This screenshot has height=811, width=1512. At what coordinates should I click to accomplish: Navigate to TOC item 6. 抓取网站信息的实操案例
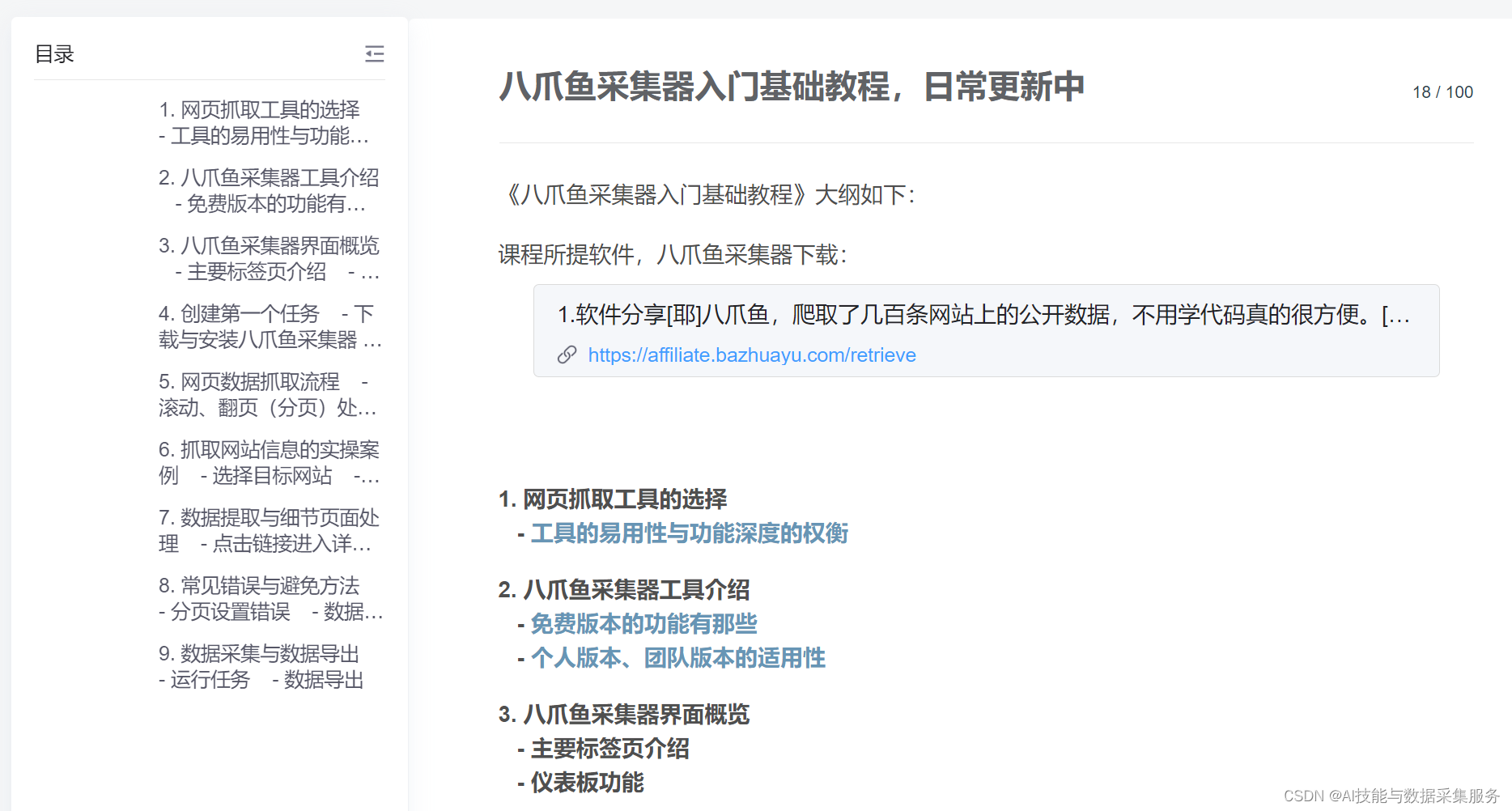270,462
